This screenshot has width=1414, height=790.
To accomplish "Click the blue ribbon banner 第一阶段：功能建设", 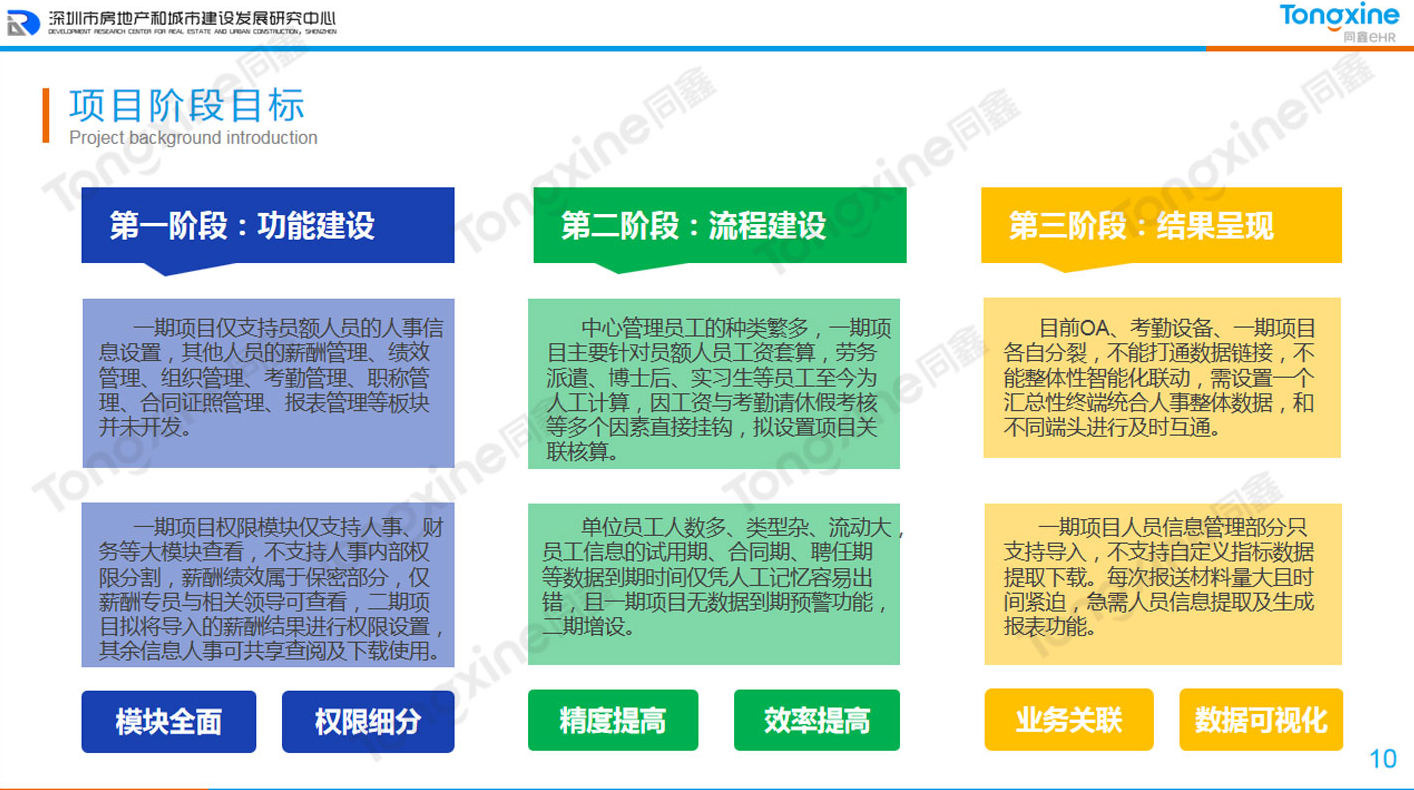I will pos(268,226).
